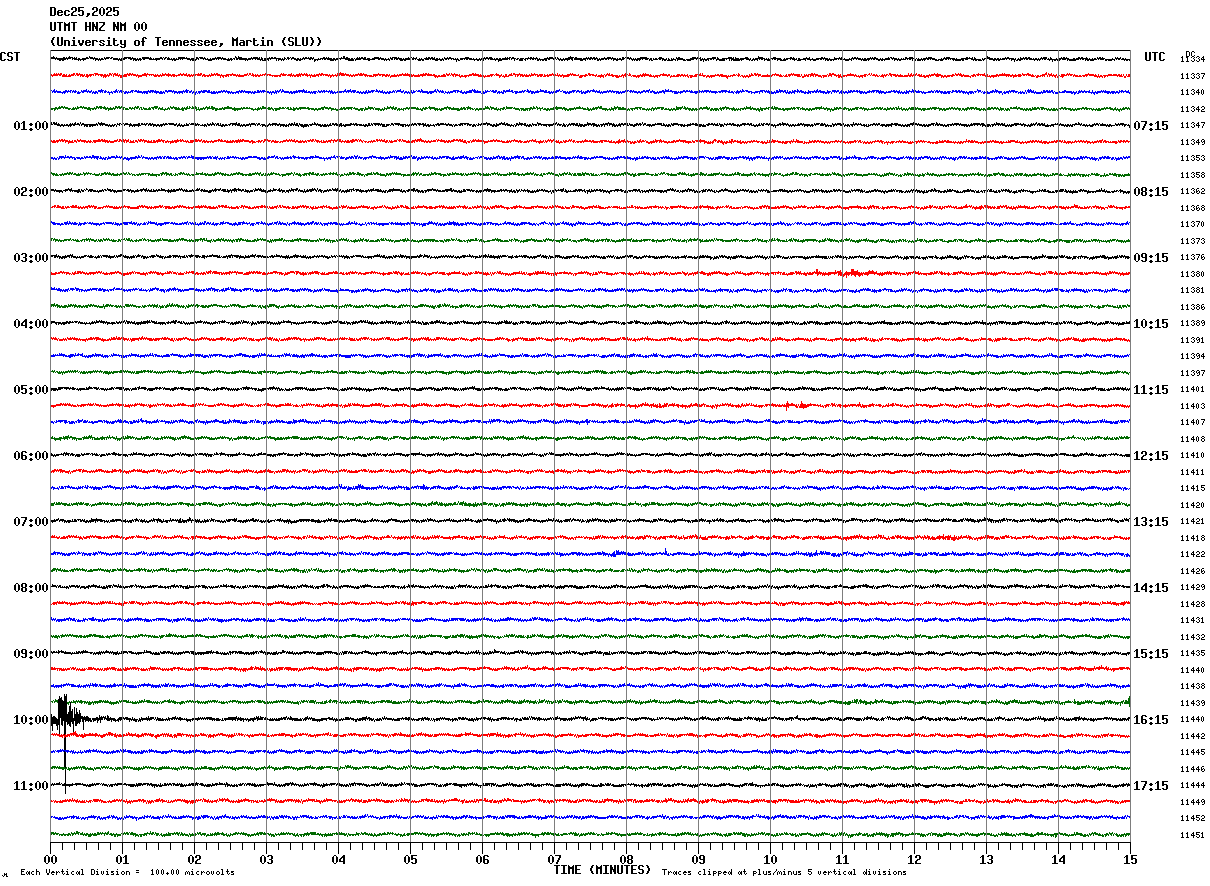Click the 15 minute tick label
The height and width of the screenshot is (886, 1210).
1130,860
